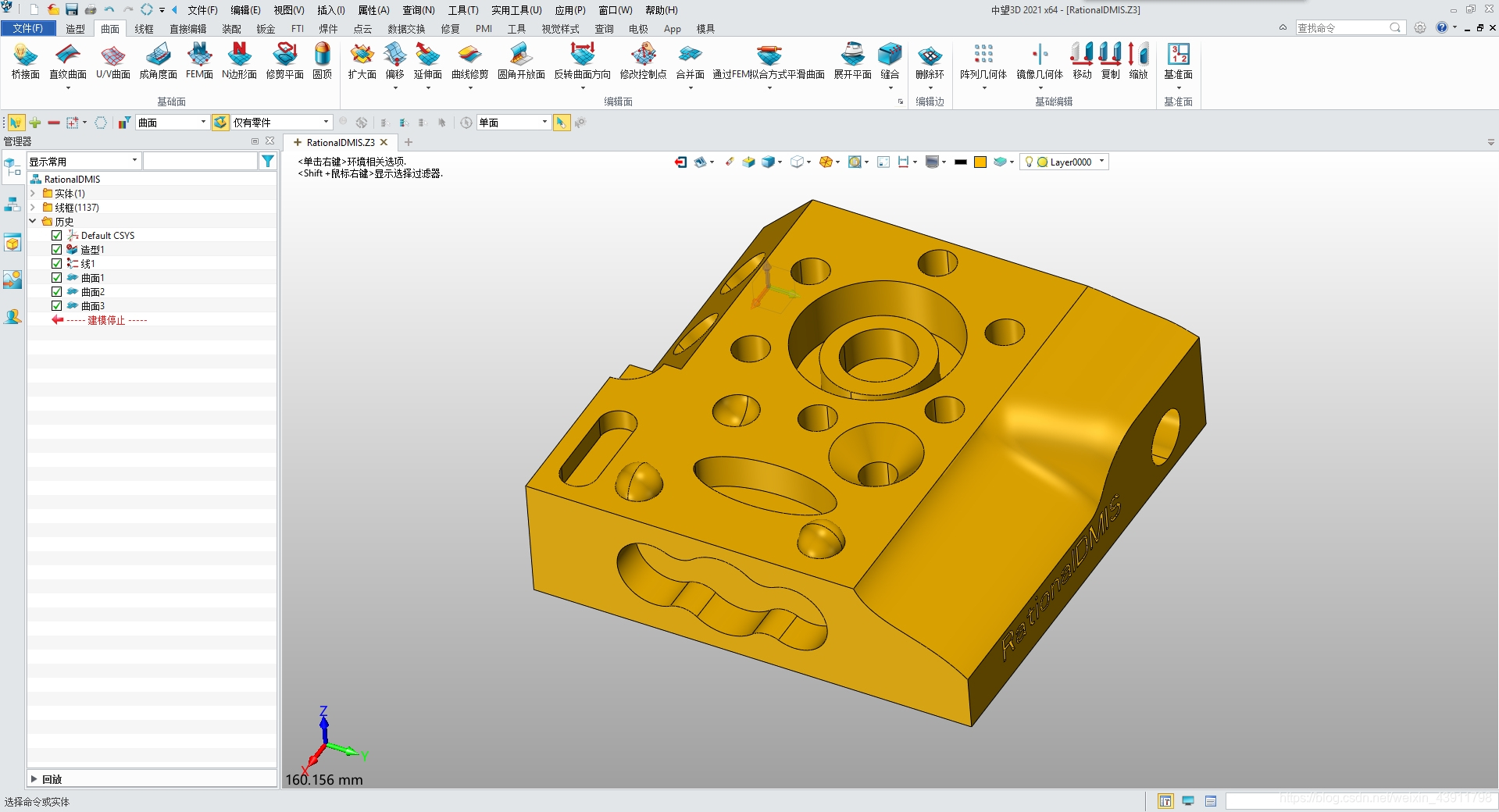Toggle the 曲面2 checkbox
This screenshot has width=1499, height=812.
tap(57, 291)
